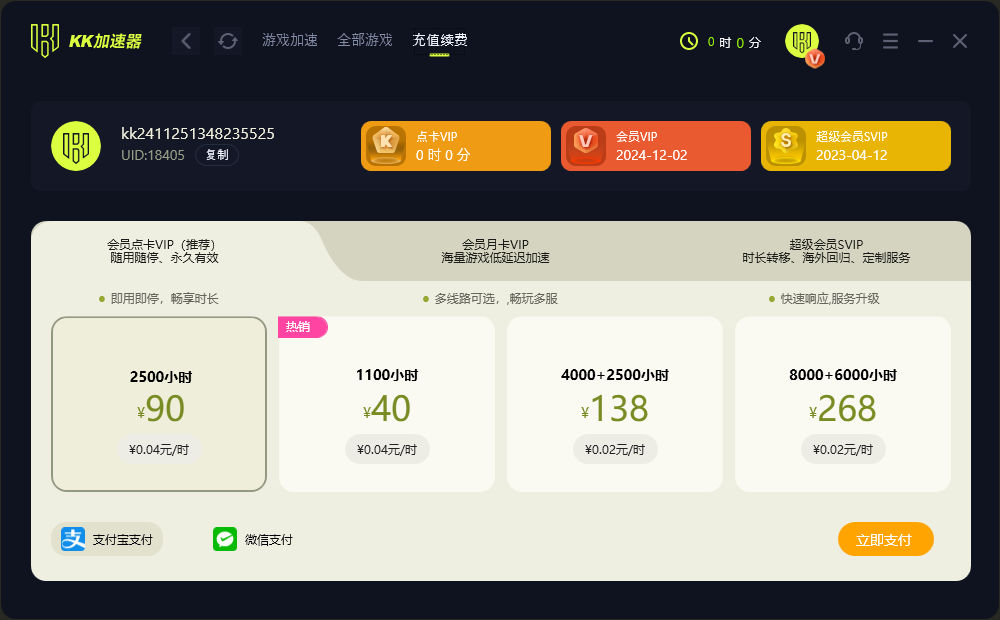Click the 即用即停，畅享时长 bullet text
This screenshot has height=620, width=1000.
[x=165, y=299]
